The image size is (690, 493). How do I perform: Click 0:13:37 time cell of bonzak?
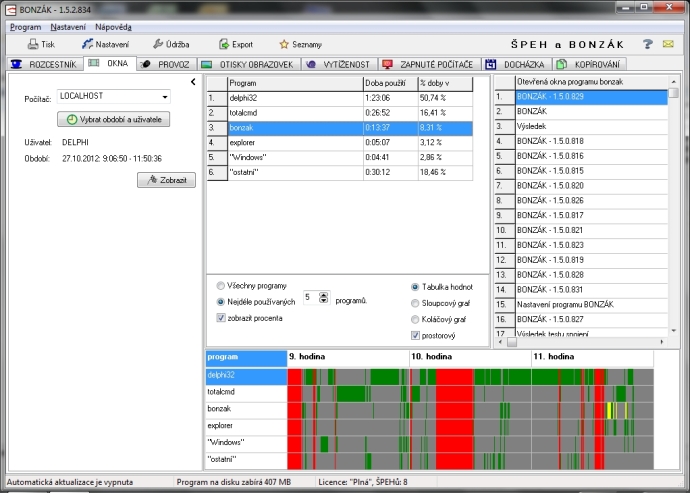point(391,128)
